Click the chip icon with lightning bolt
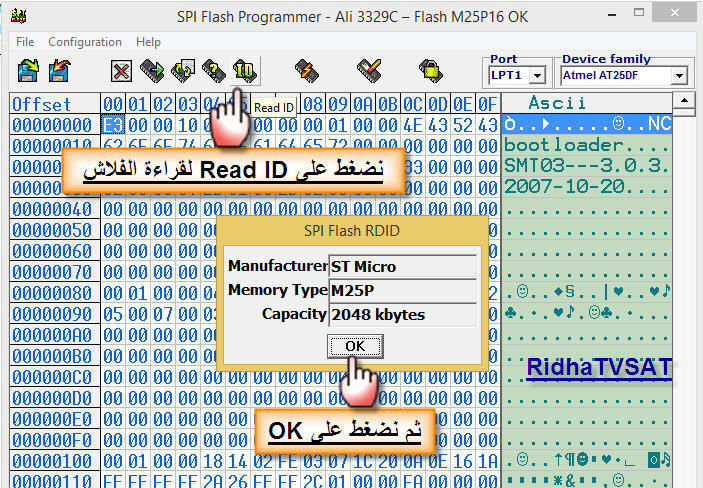 pos(306,71)
